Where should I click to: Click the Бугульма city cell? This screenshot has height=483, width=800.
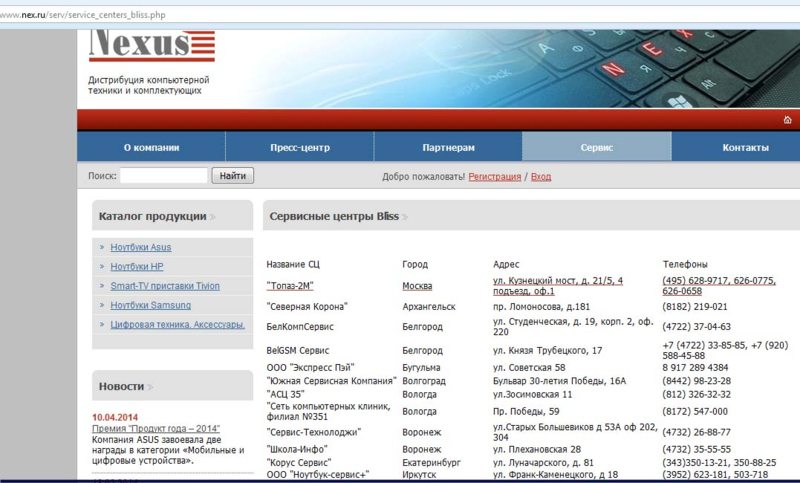click(421, 367)
